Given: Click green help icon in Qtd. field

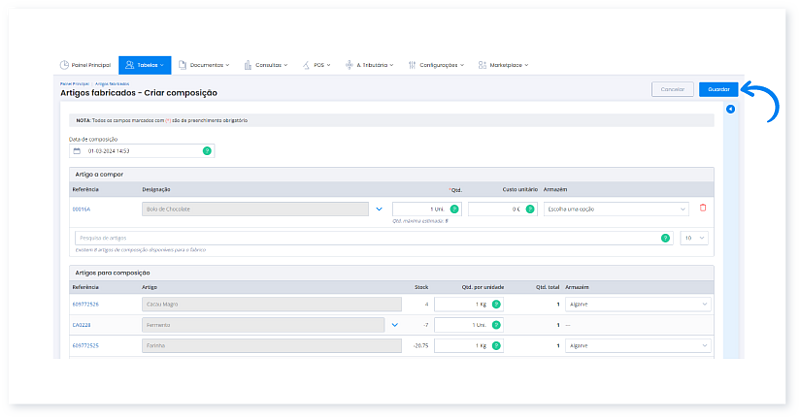Looking at the screenshot, I should (x=453, y=209).
